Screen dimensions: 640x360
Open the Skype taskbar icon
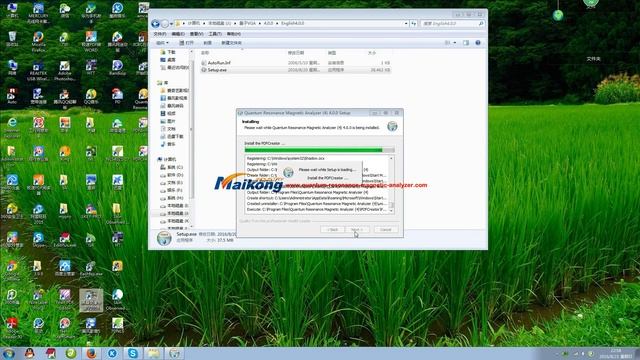click(x=133, y=353)
